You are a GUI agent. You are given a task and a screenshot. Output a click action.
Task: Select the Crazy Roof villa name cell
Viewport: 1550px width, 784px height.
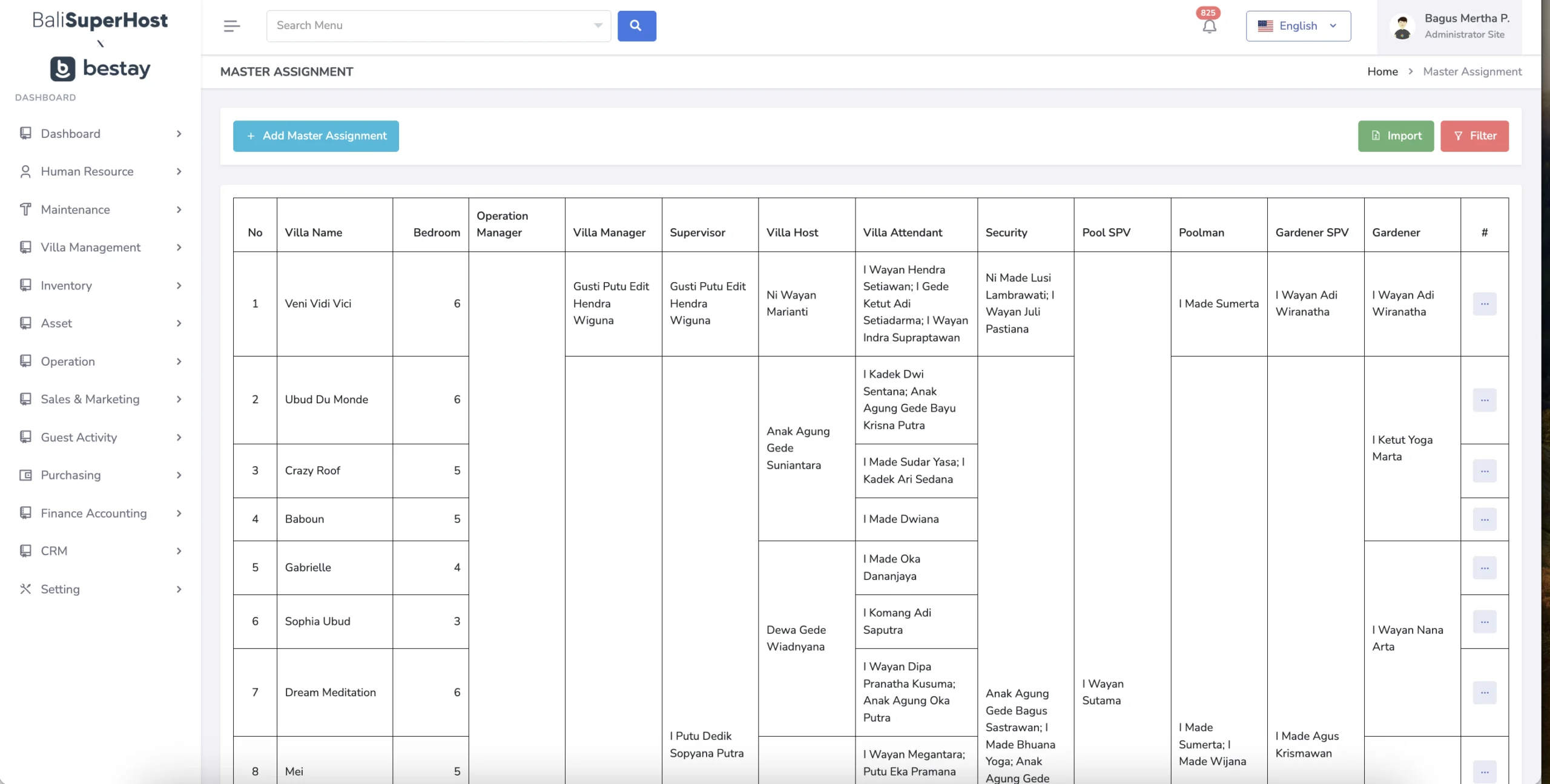click(335, 470)
